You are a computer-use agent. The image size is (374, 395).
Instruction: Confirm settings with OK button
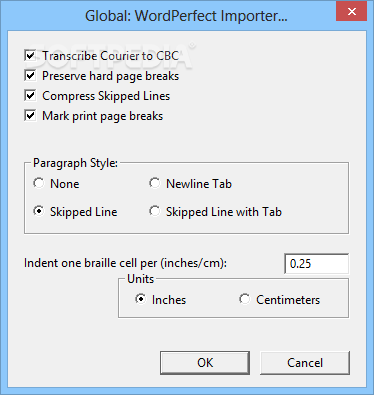[x=205, y=363]
